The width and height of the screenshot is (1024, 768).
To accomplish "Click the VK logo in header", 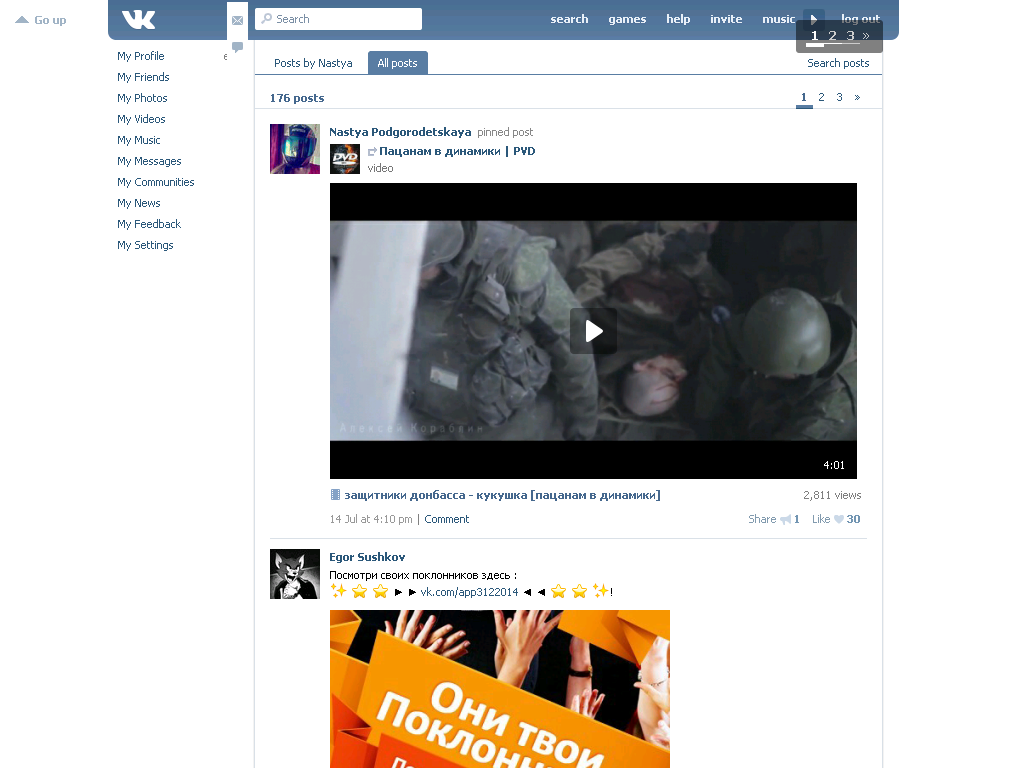I will point(138,20).
